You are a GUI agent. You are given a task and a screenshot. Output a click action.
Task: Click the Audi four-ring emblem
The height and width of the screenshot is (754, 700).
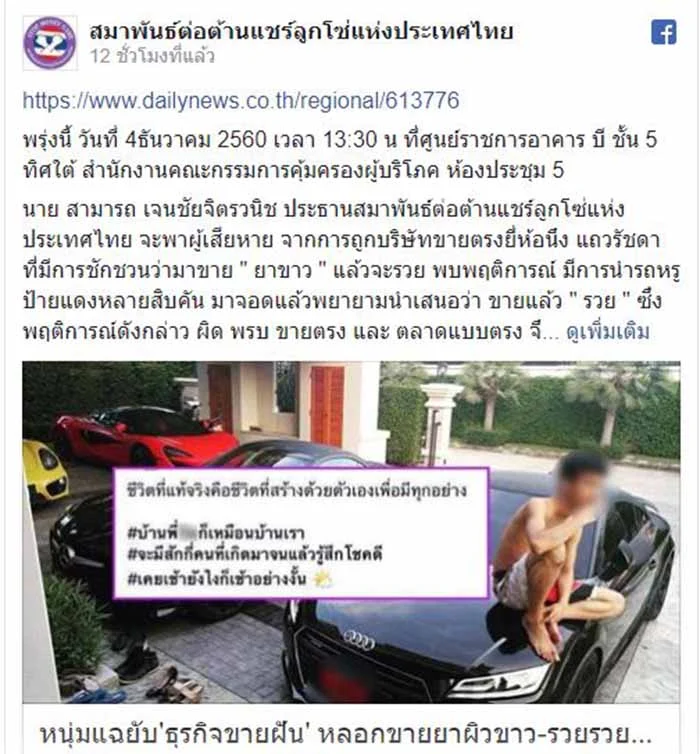pyautogui.click(x=359, y=640)
